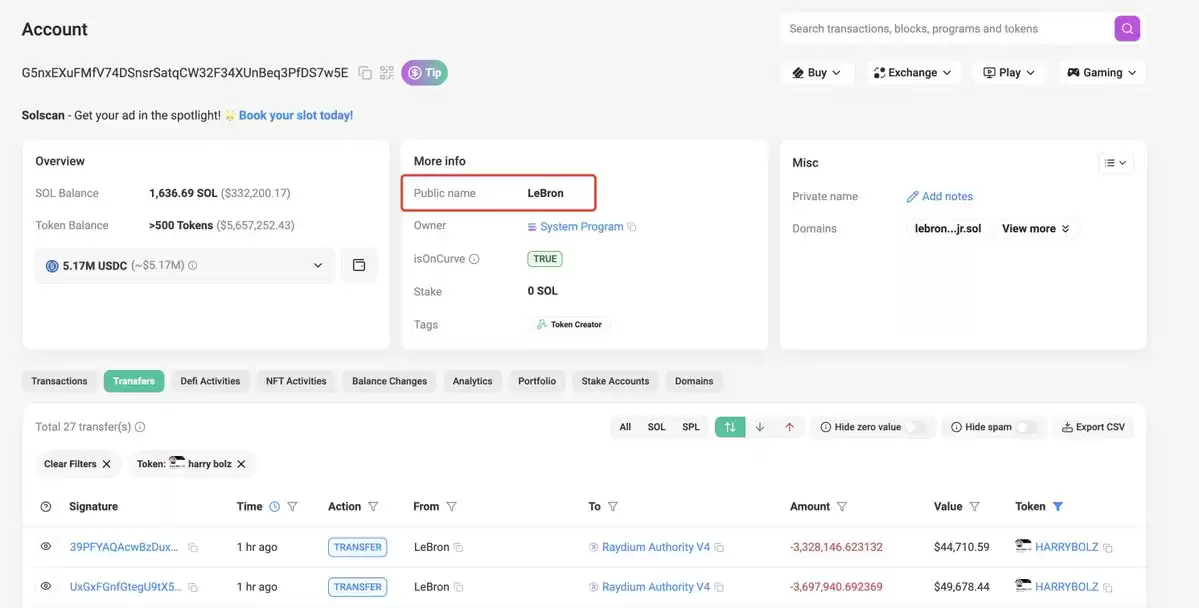1199x608 pixels.
Task: Open the Value column filter
Action: coord(975,506)
